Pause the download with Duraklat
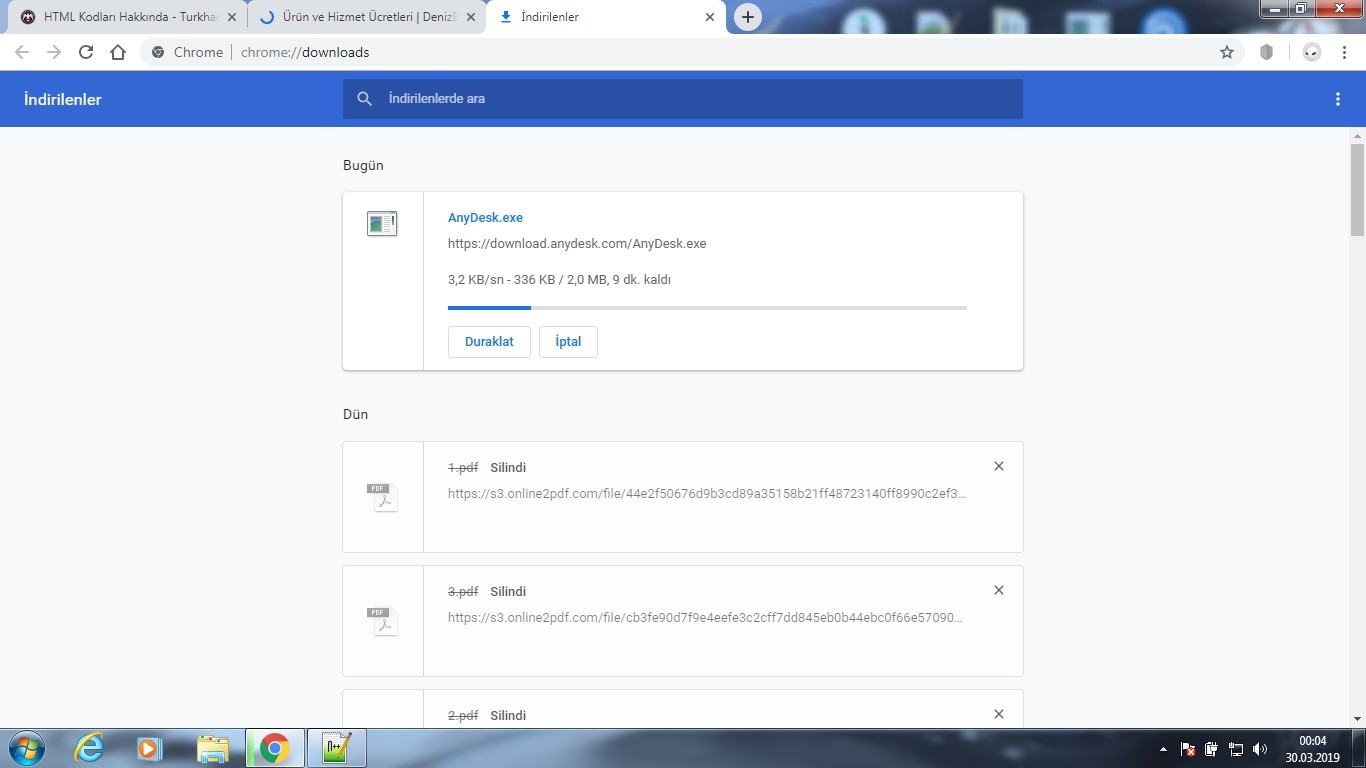This screenshot has height=768, width=1366. 489,341
